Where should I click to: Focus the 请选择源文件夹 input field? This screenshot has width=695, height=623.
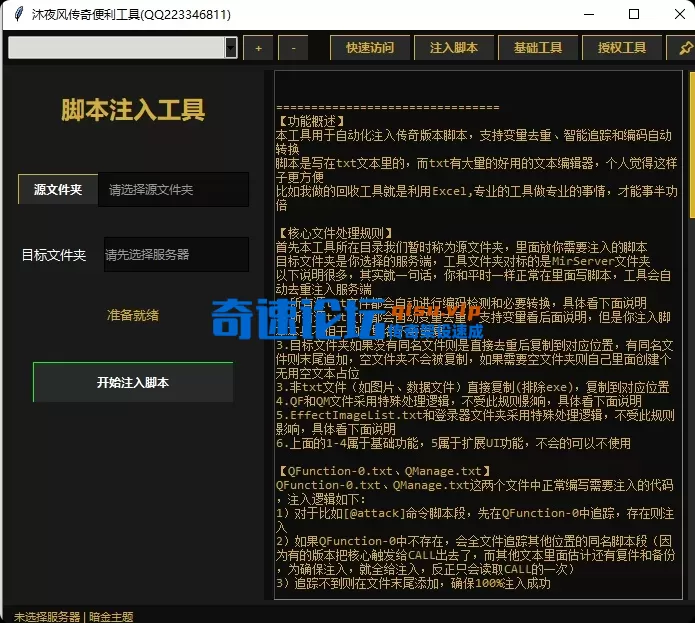click(x=173, y=189)
